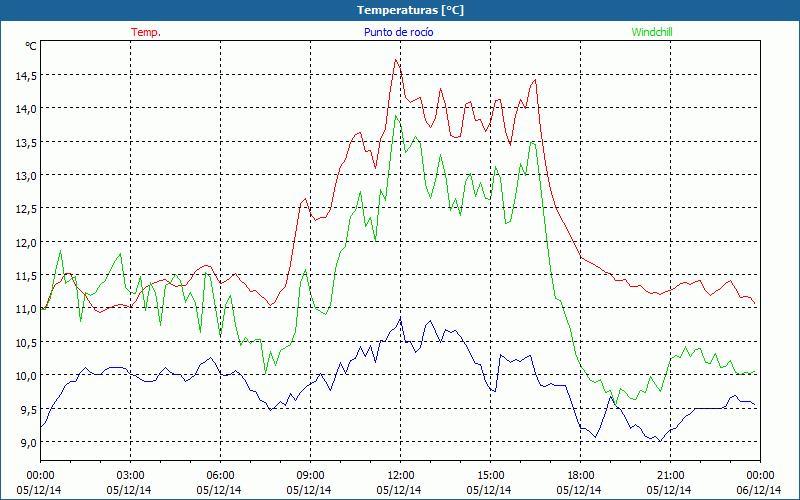Click the blue dew point peak near 12:00

click(x=401, y=319)
